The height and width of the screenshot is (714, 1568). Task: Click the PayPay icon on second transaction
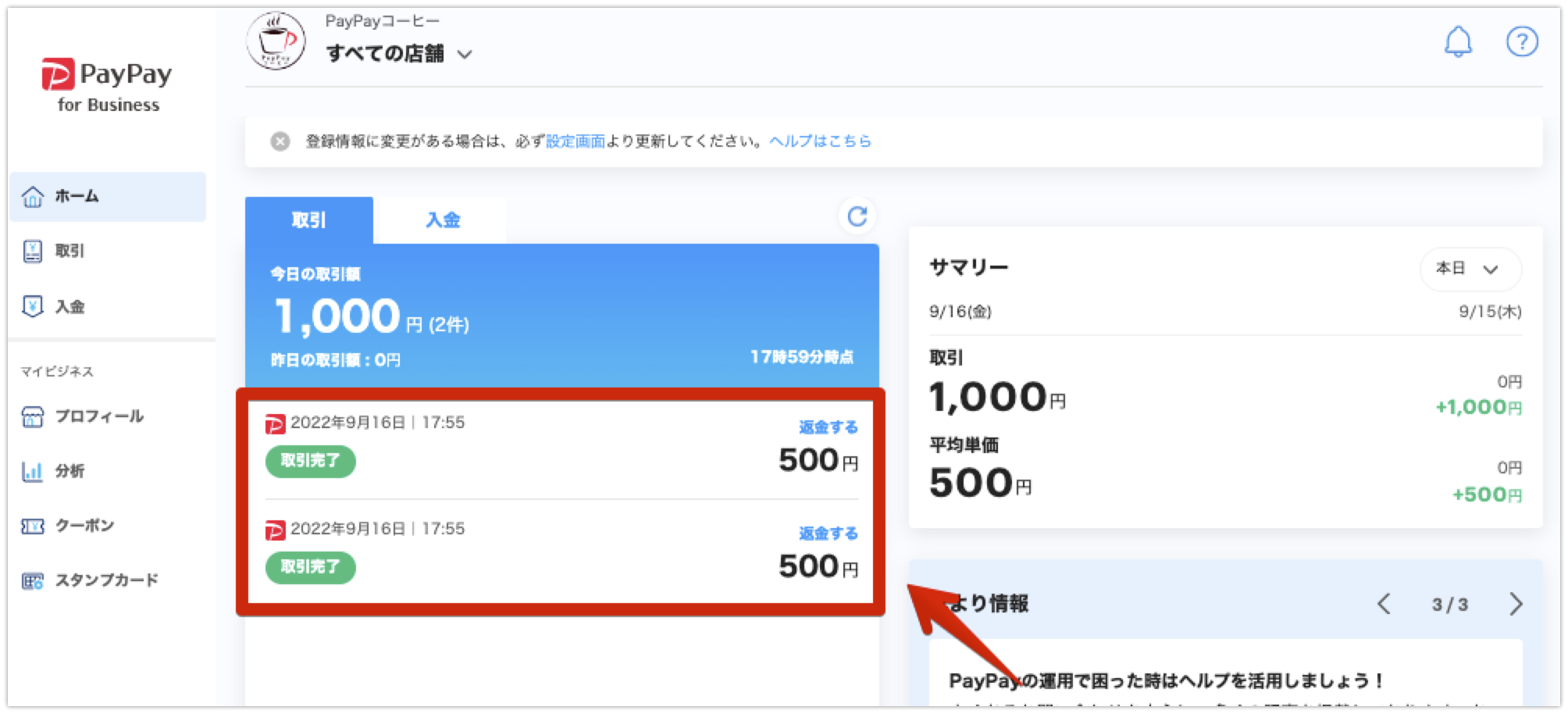coord(275,531)
